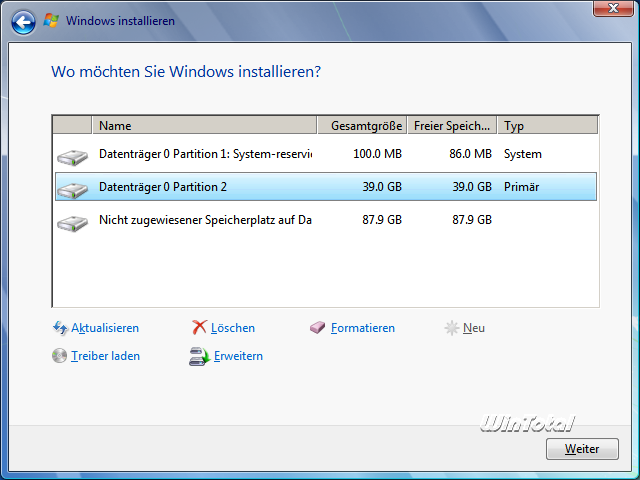Image resolution: width=640 pixels, height=480 pixels.
Task: Sort by the Gesamtgröße column header
Action: pos(362,125)
